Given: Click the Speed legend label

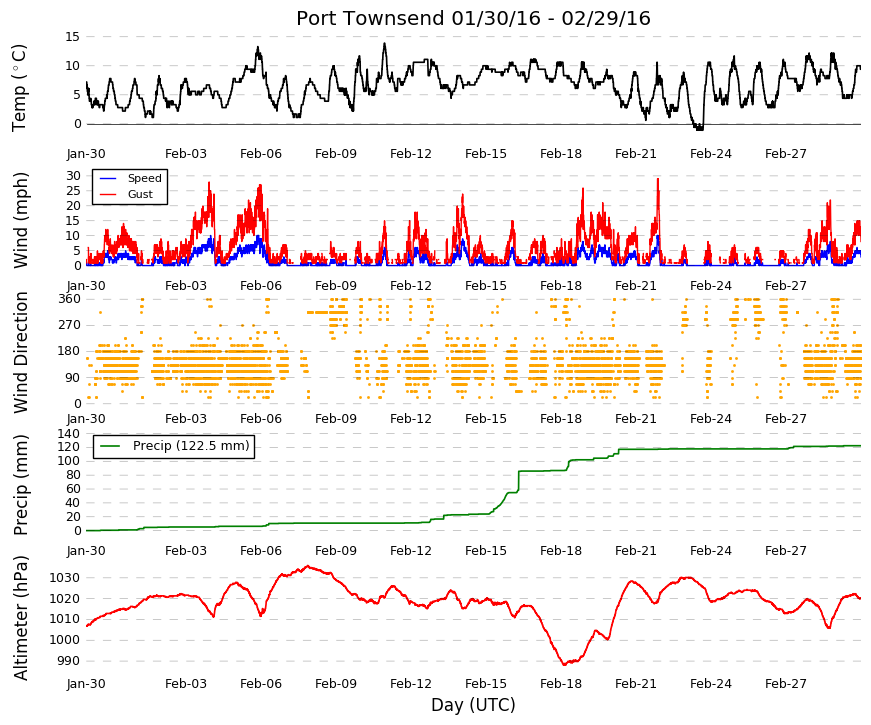Looking at the screenshot, I should (x=144, y=178).
